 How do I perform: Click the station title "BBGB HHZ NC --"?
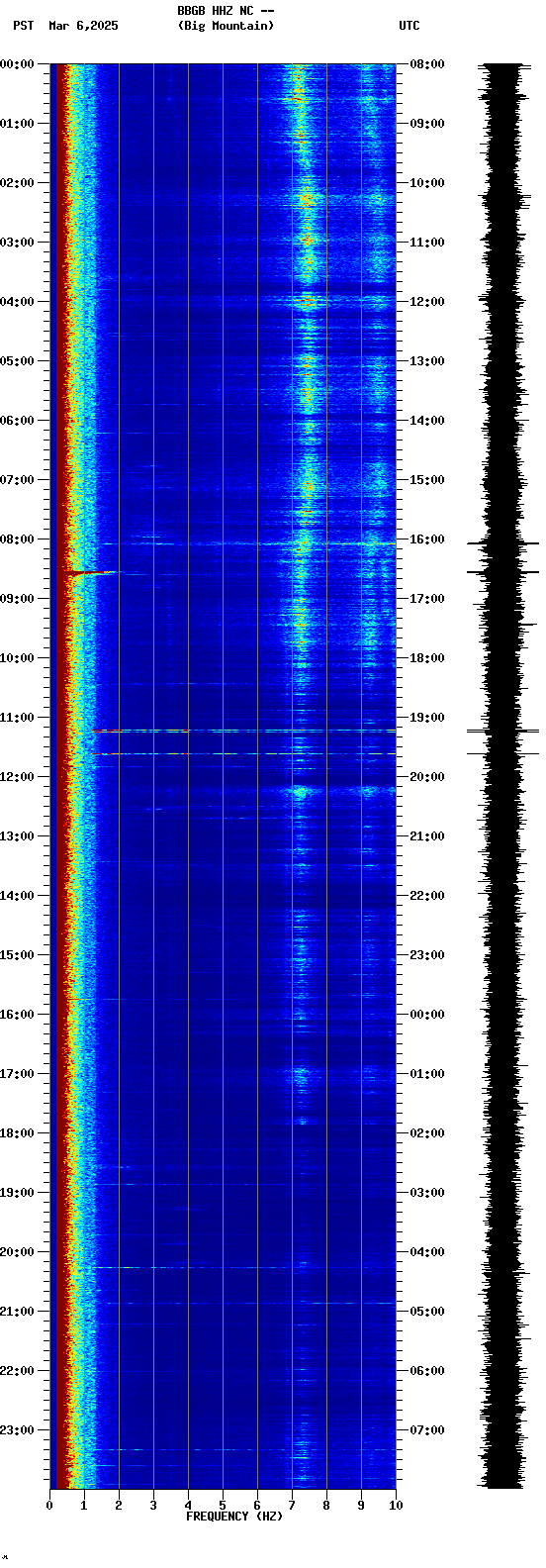pos(226,11)
